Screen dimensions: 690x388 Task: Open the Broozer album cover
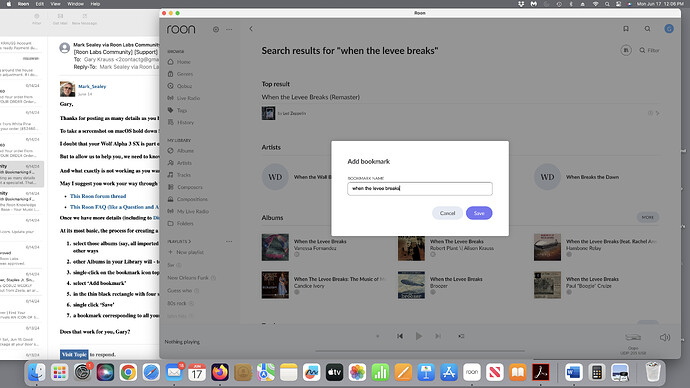411,285
